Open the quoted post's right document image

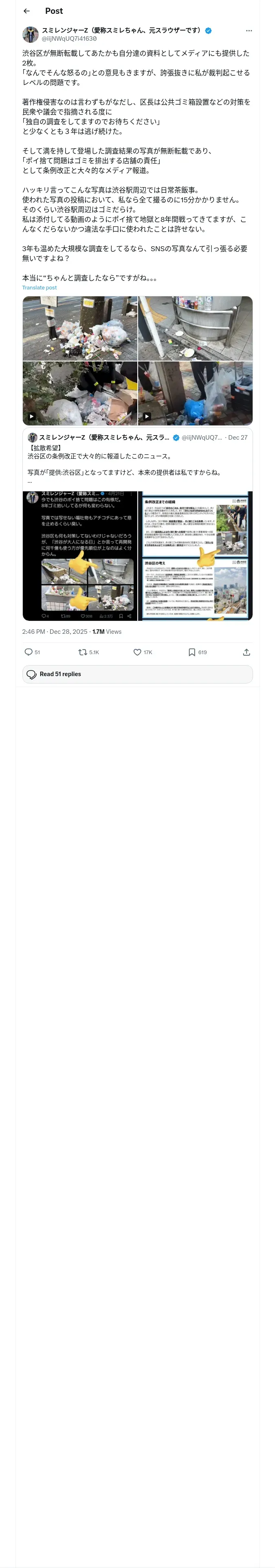pyautogui.click(x=195, y=556)
